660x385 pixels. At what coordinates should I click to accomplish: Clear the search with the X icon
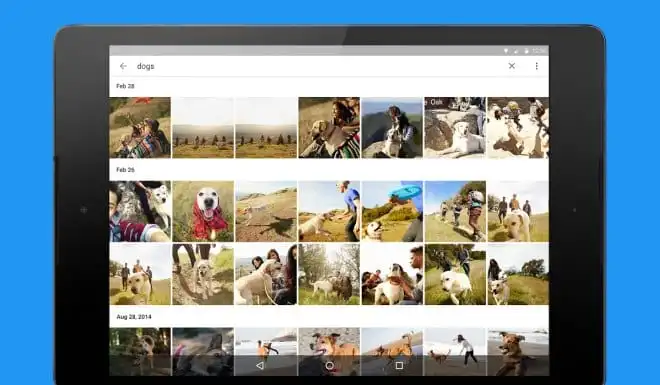pos(511,66)
